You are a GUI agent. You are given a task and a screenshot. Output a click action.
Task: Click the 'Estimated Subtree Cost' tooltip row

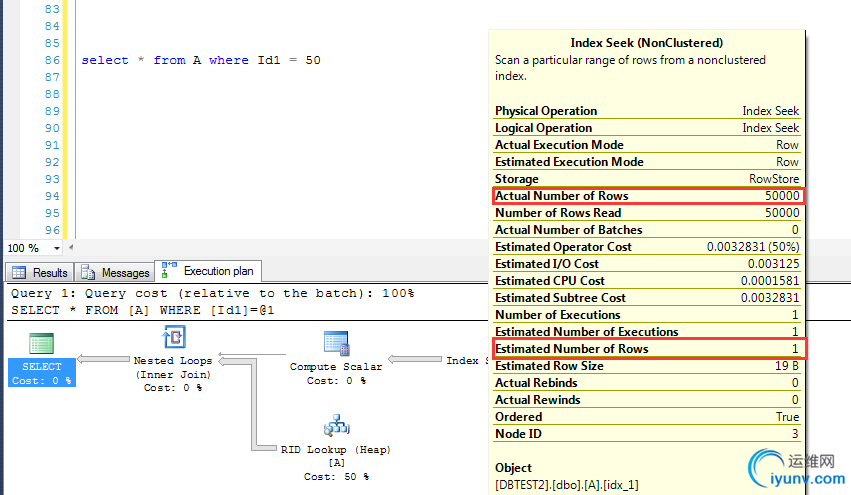[647, 298]
